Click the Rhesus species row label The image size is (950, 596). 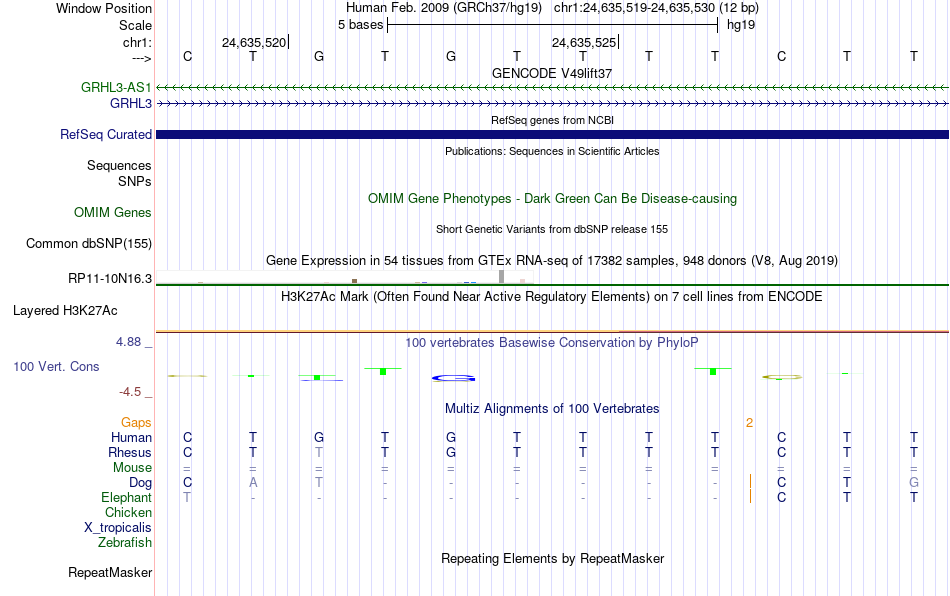(130, 452)
